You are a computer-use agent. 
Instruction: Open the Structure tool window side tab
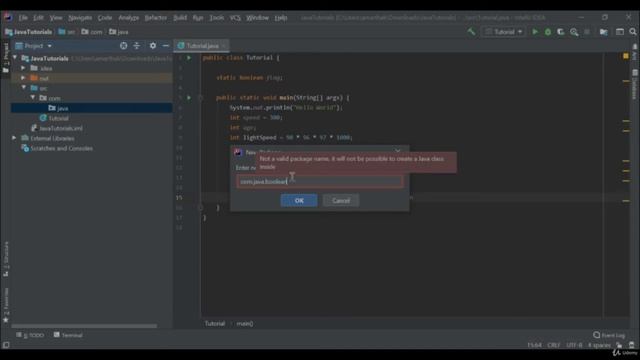6,259
